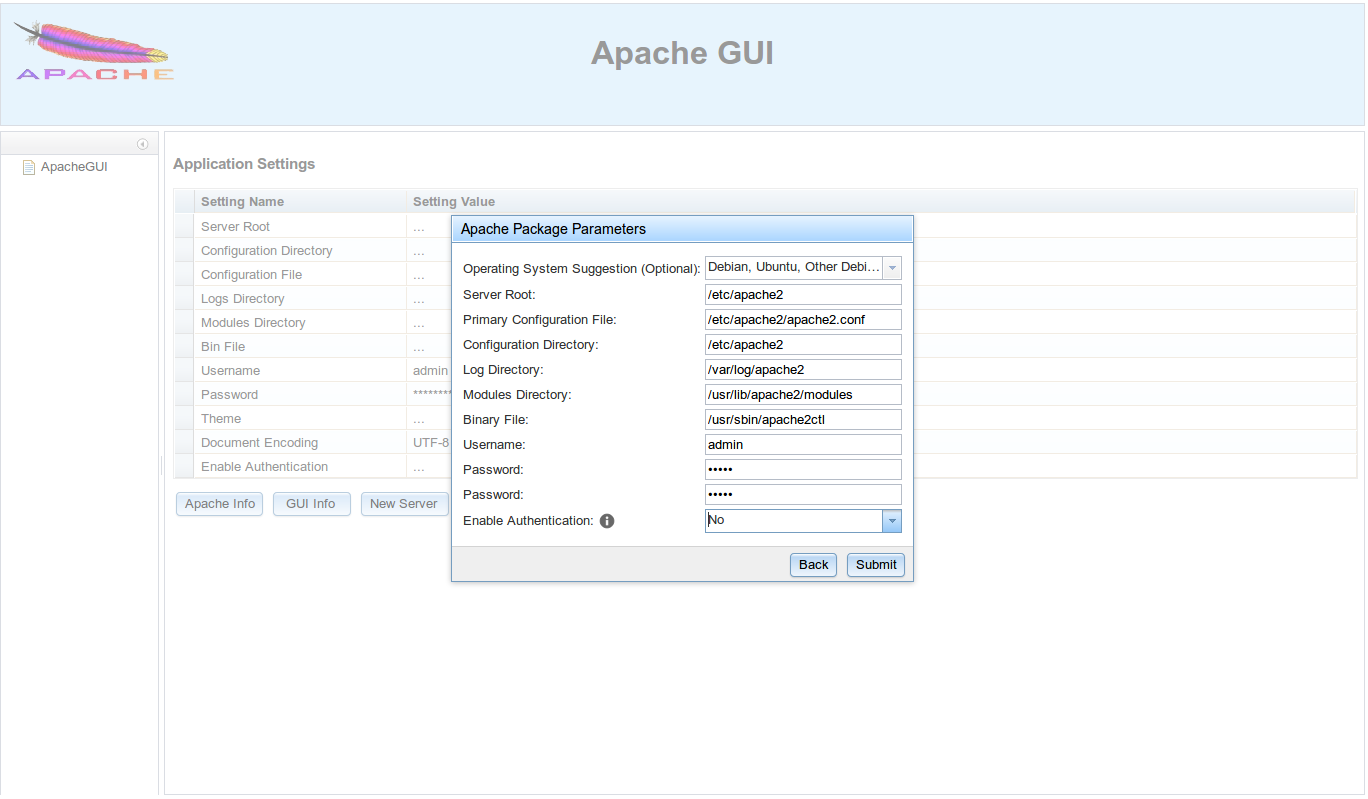Focus the Username input field in dialog
The height and width of the screenshot is (799, 1368).
[x=803, y=444]
